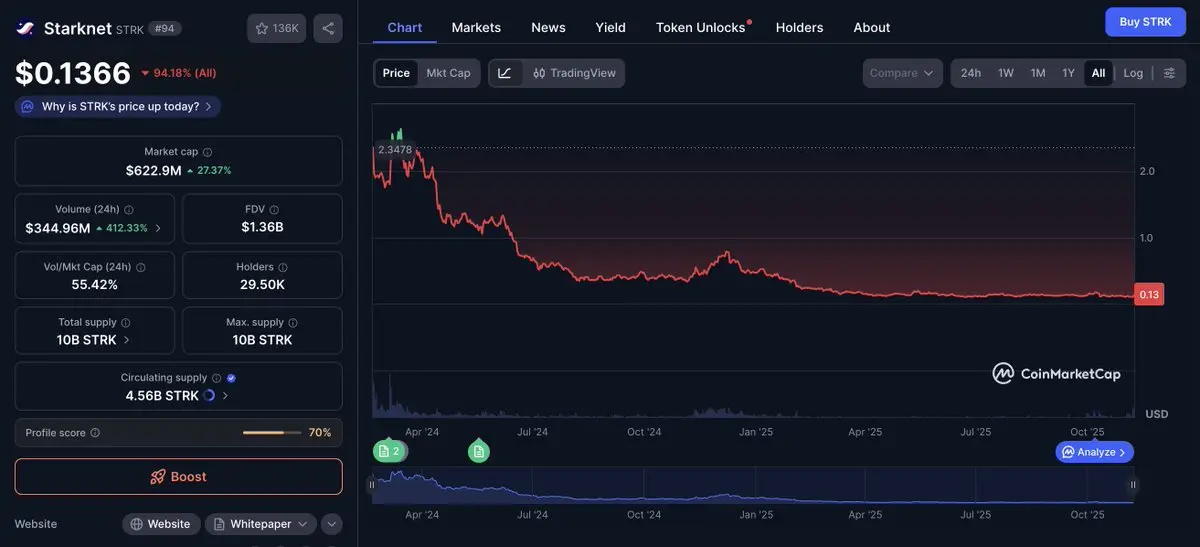The image size is (1200, 547).
Task: Open the Compare dropdown
Action: (x=902, y=73)
